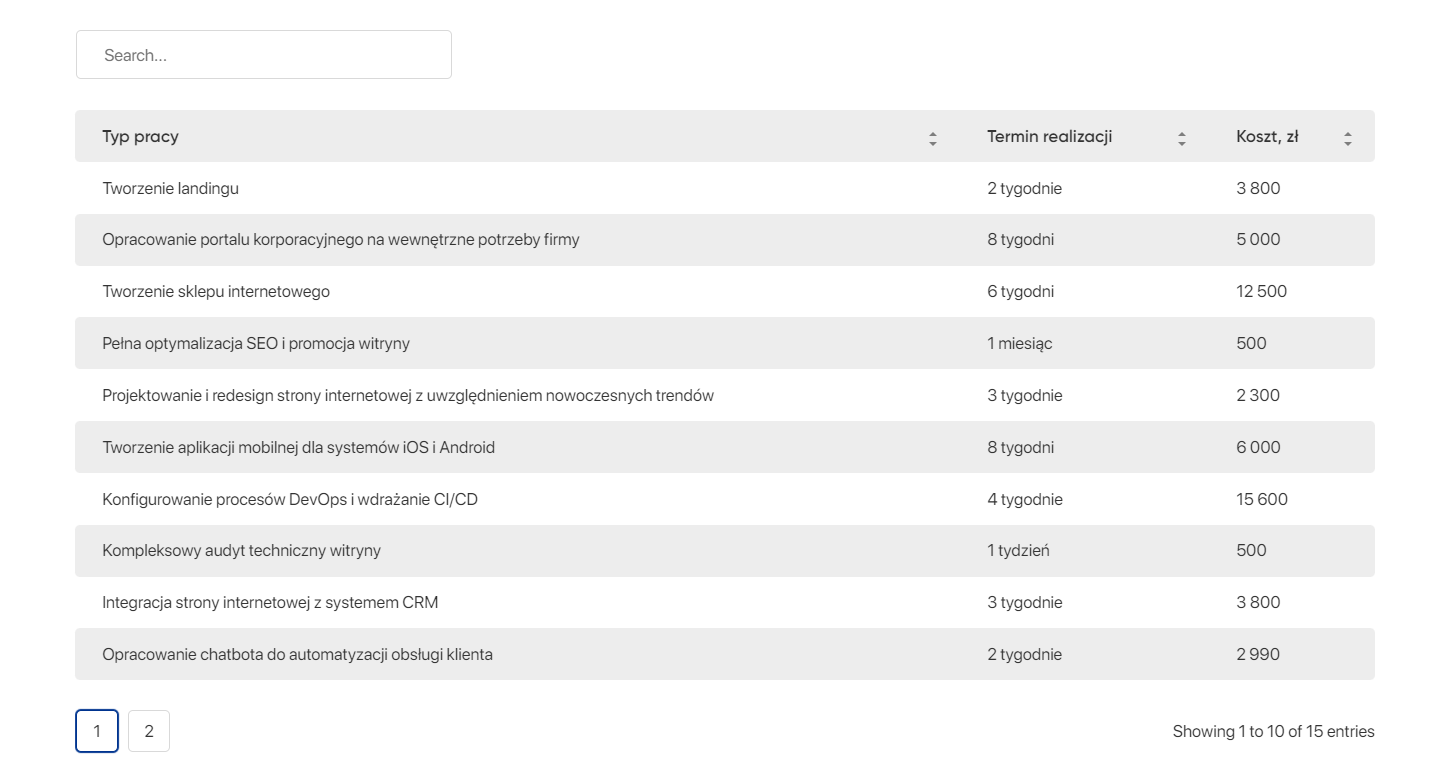Click Showing 1 to 10 of 15 entries
Screen dimensions: 1450x780
[x=1274, y=732]
